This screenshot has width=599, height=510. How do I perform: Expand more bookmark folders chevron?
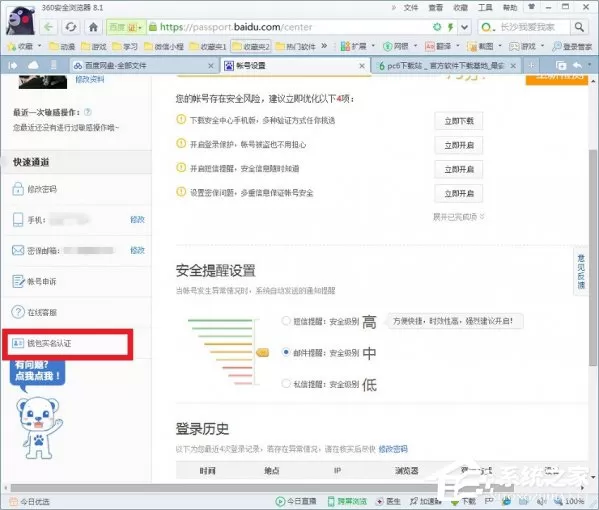[x=324, y=46]
